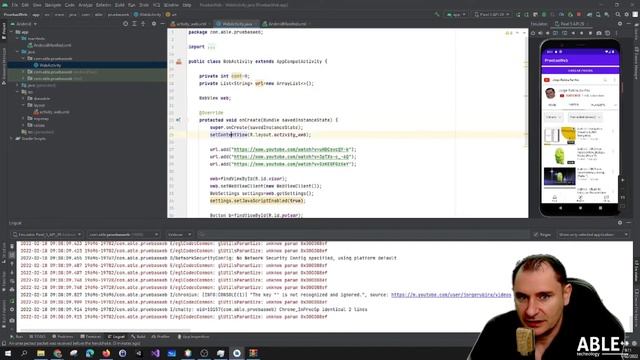Tap the Cargar pagina button in emulator
This screenshot has height=360, width=640.
point(580,71)
